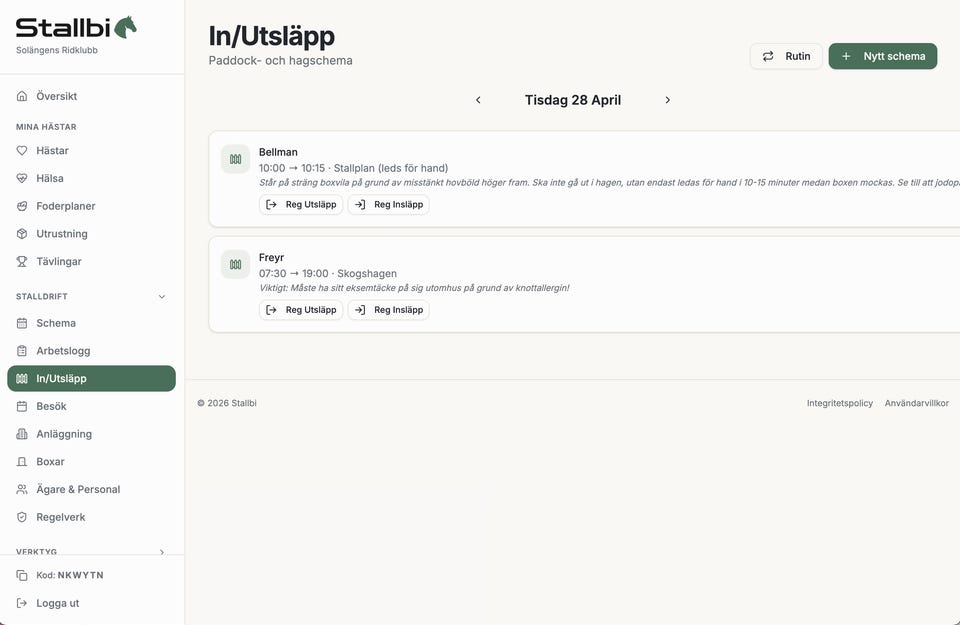Screen dimensions: 960x625
Task: Register Utsläpp for Bellman
Action: click(301, 204)
